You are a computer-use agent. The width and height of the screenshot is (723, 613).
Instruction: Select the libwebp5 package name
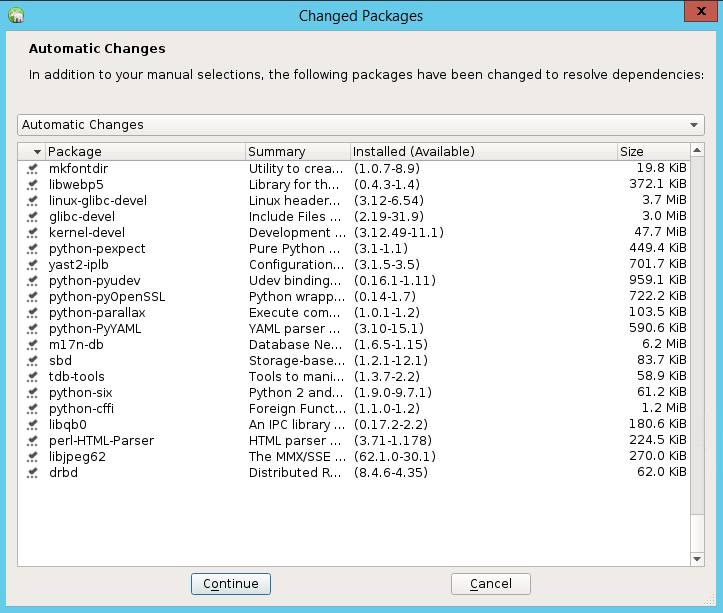76,185
